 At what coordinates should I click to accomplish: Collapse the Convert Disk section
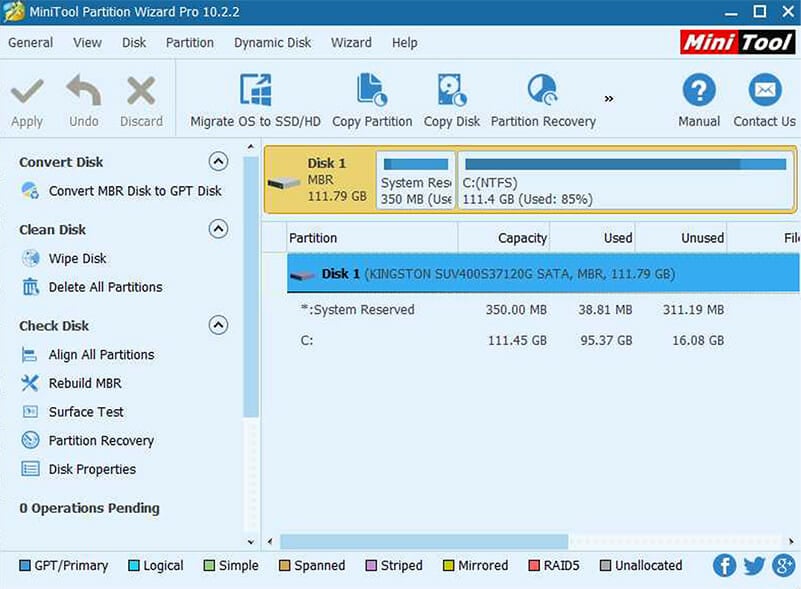coord(218,161)
